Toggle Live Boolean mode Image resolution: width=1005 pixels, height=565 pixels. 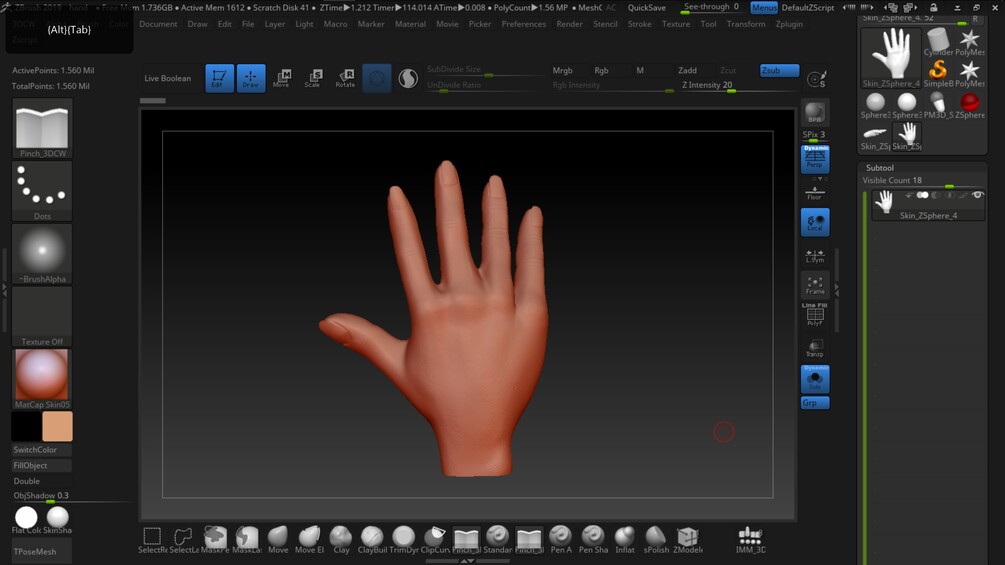(x=167, y=78)
